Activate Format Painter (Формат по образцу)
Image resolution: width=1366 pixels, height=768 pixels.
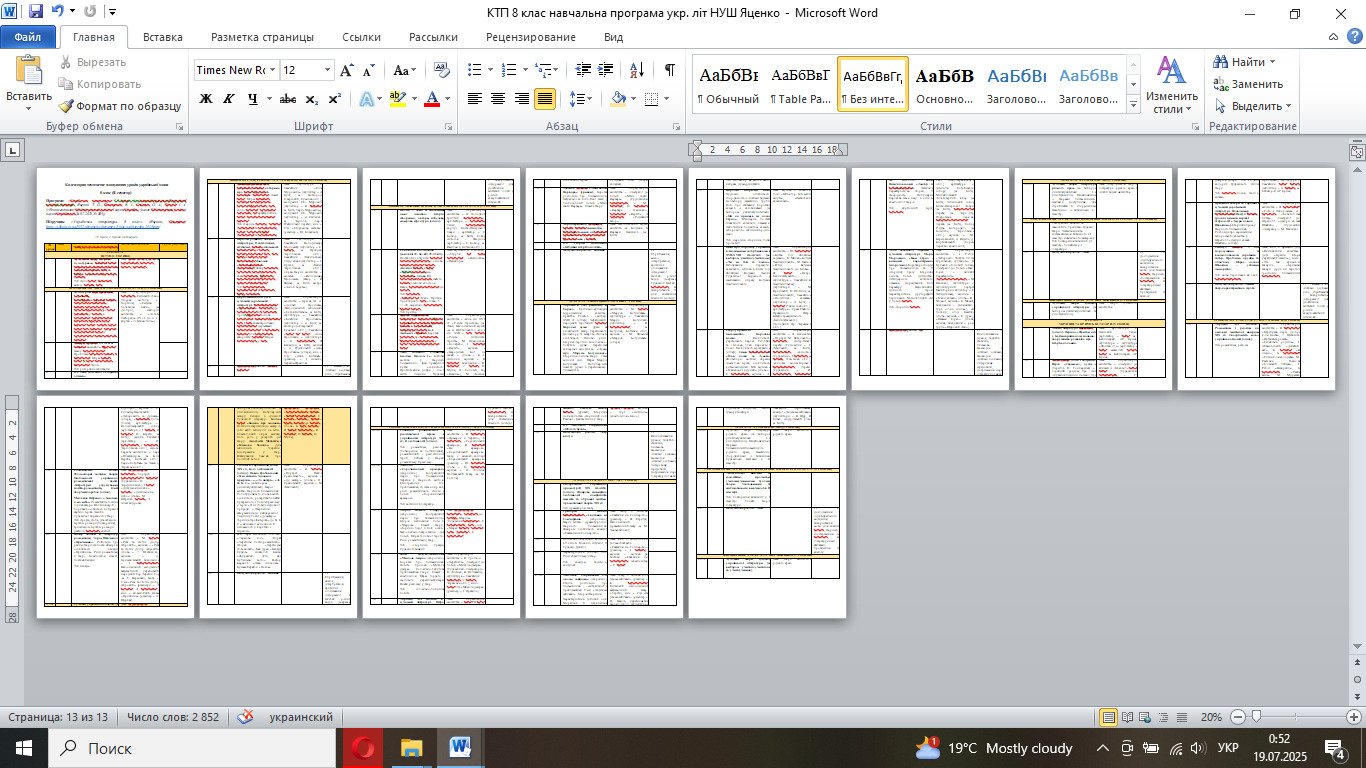tap(119, 105)
